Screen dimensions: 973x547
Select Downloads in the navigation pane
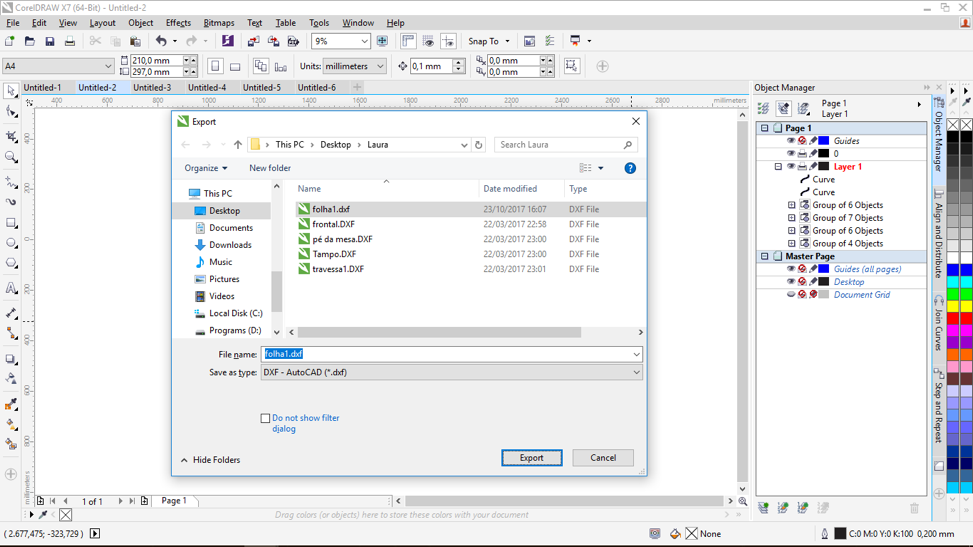click(x=230, y=245)
